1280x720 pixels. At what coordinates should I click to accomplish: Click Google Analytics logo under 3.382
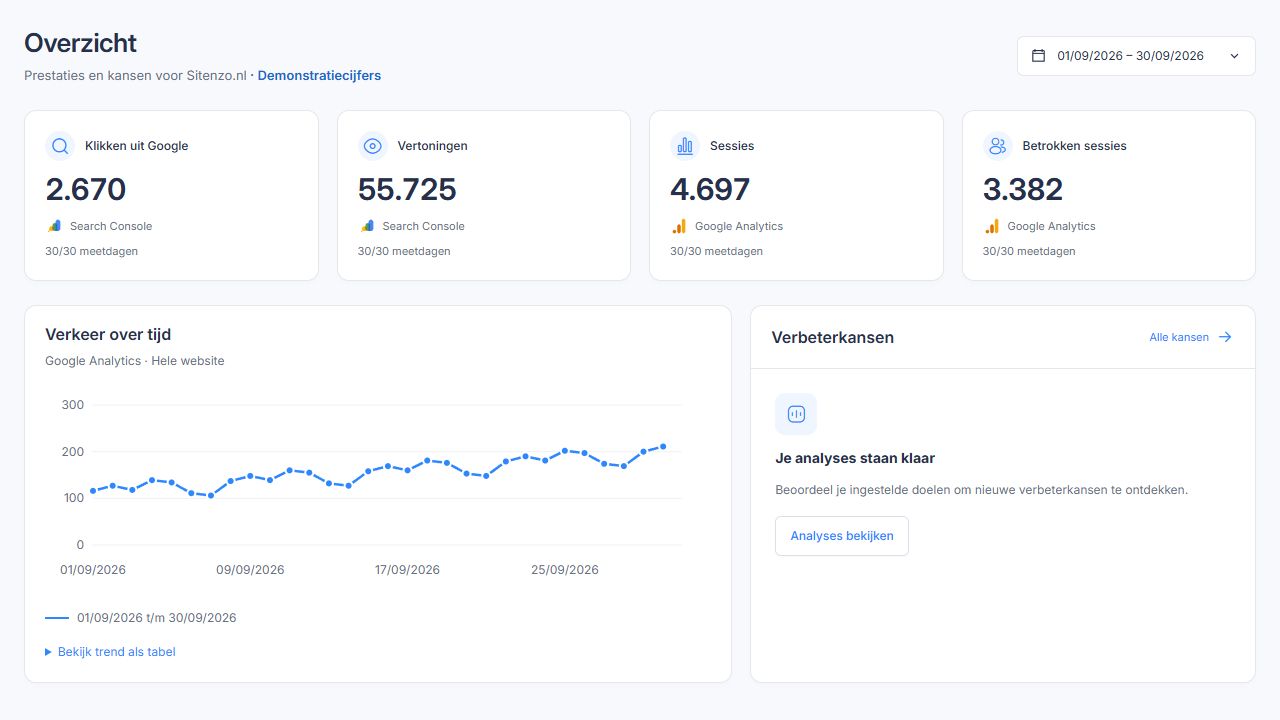[992, 226]
